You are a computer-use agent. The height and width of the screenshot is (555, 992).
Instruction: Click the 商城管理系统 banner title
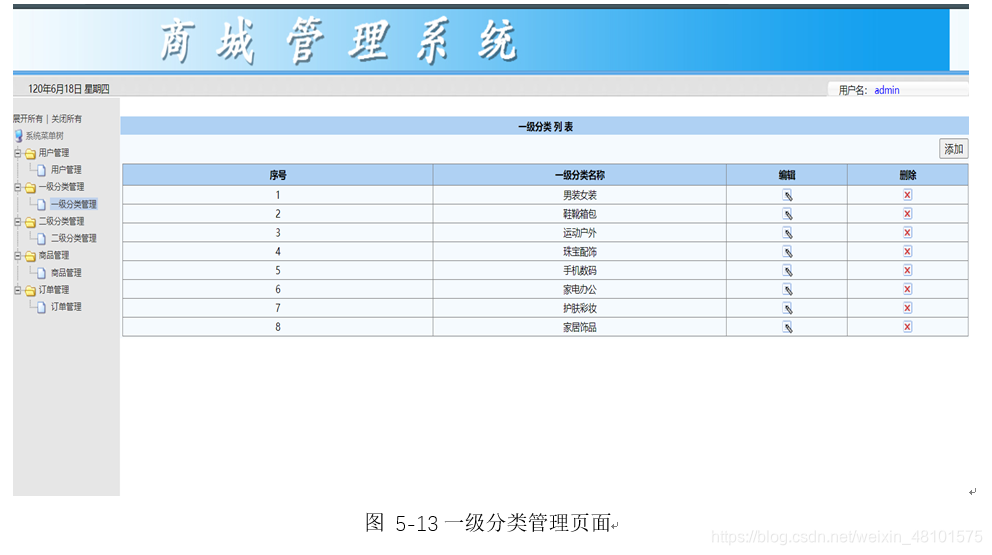338,41
